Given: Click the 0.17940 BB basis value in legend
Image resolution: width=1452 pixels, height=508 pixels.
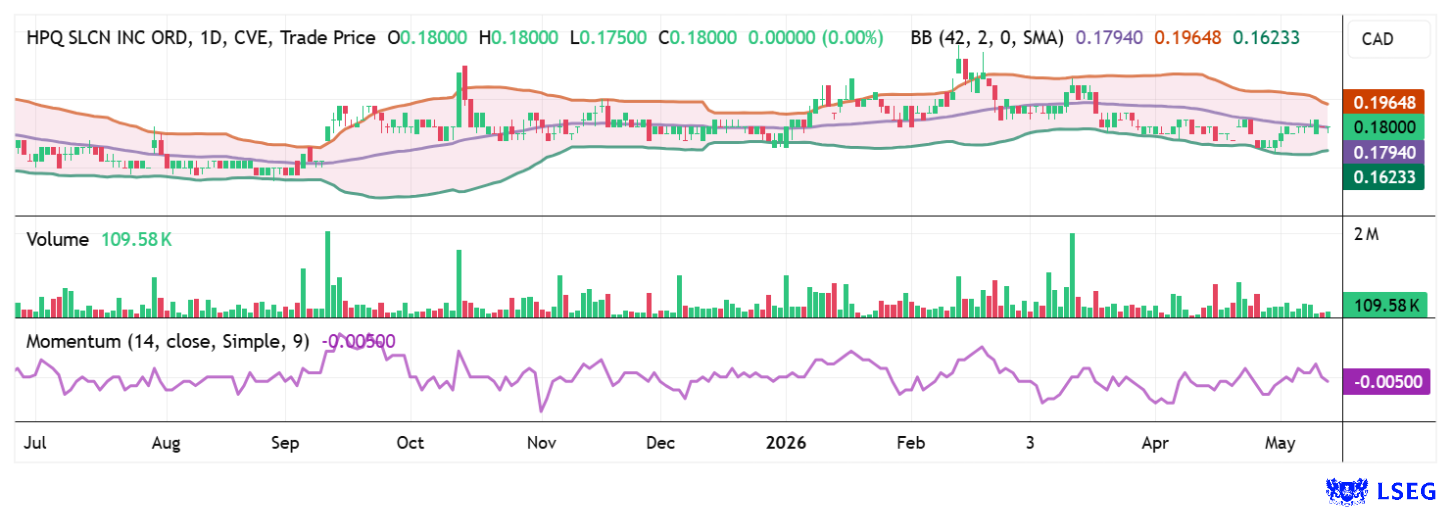Looking at the screenshot, I should point(1109,38).
